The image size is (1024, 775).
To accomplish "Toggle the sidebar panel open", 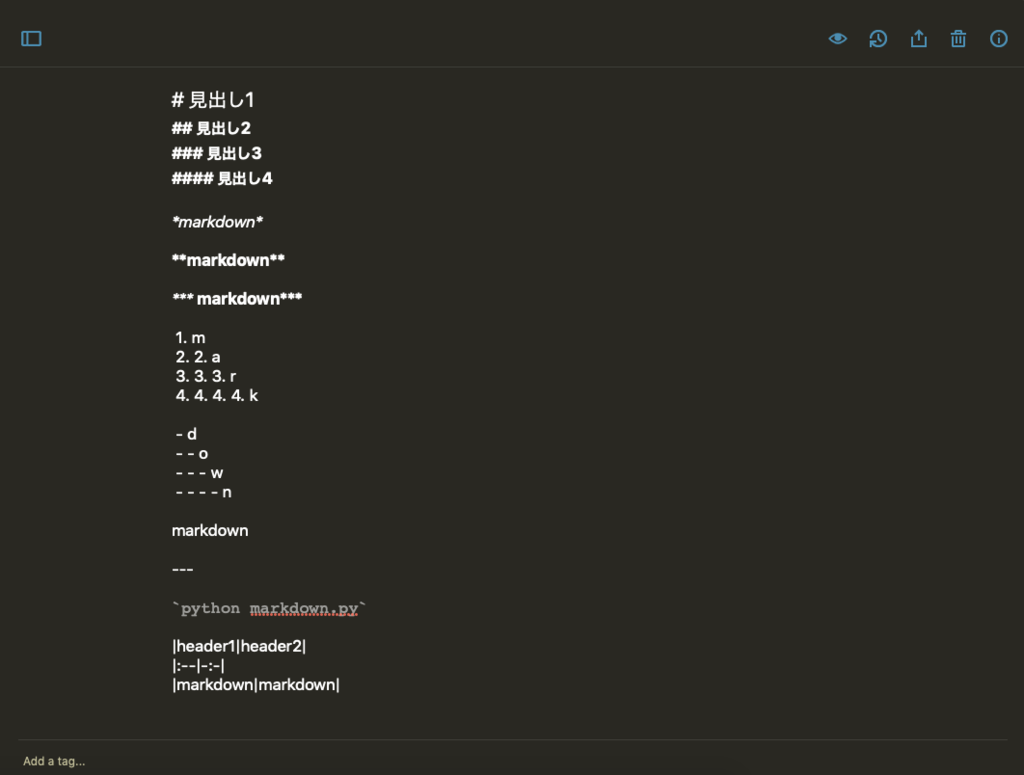I will click(x=31, y=36).
